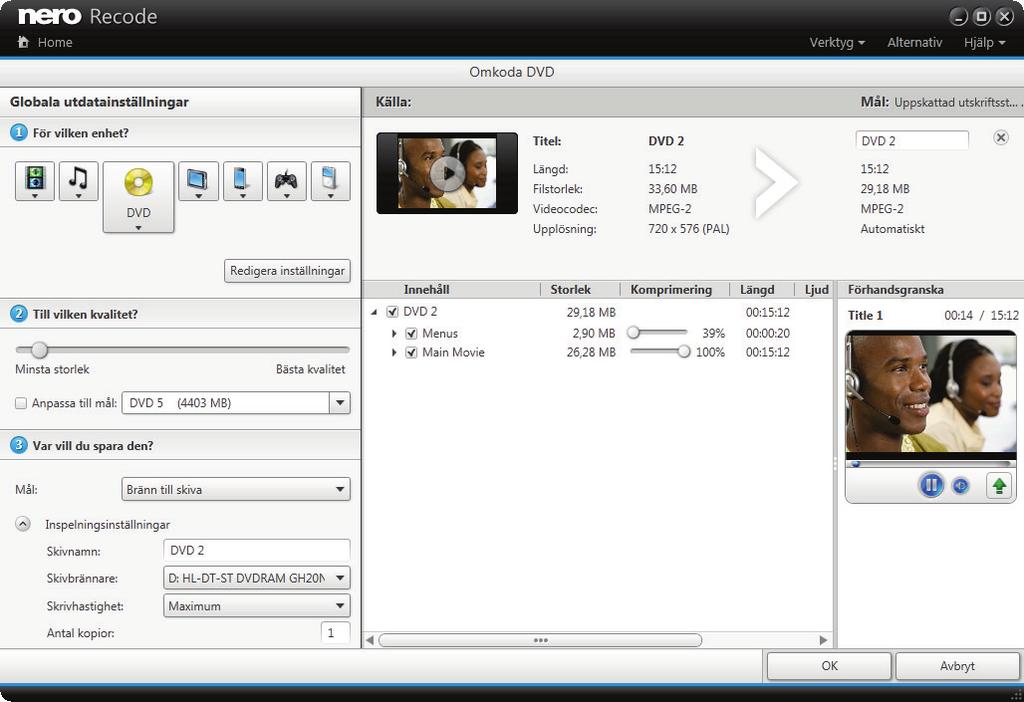Expand the Menus tree node
The height and width of the screenshot is (702, 1024).
pyautogui.click(x=394, y=334)
